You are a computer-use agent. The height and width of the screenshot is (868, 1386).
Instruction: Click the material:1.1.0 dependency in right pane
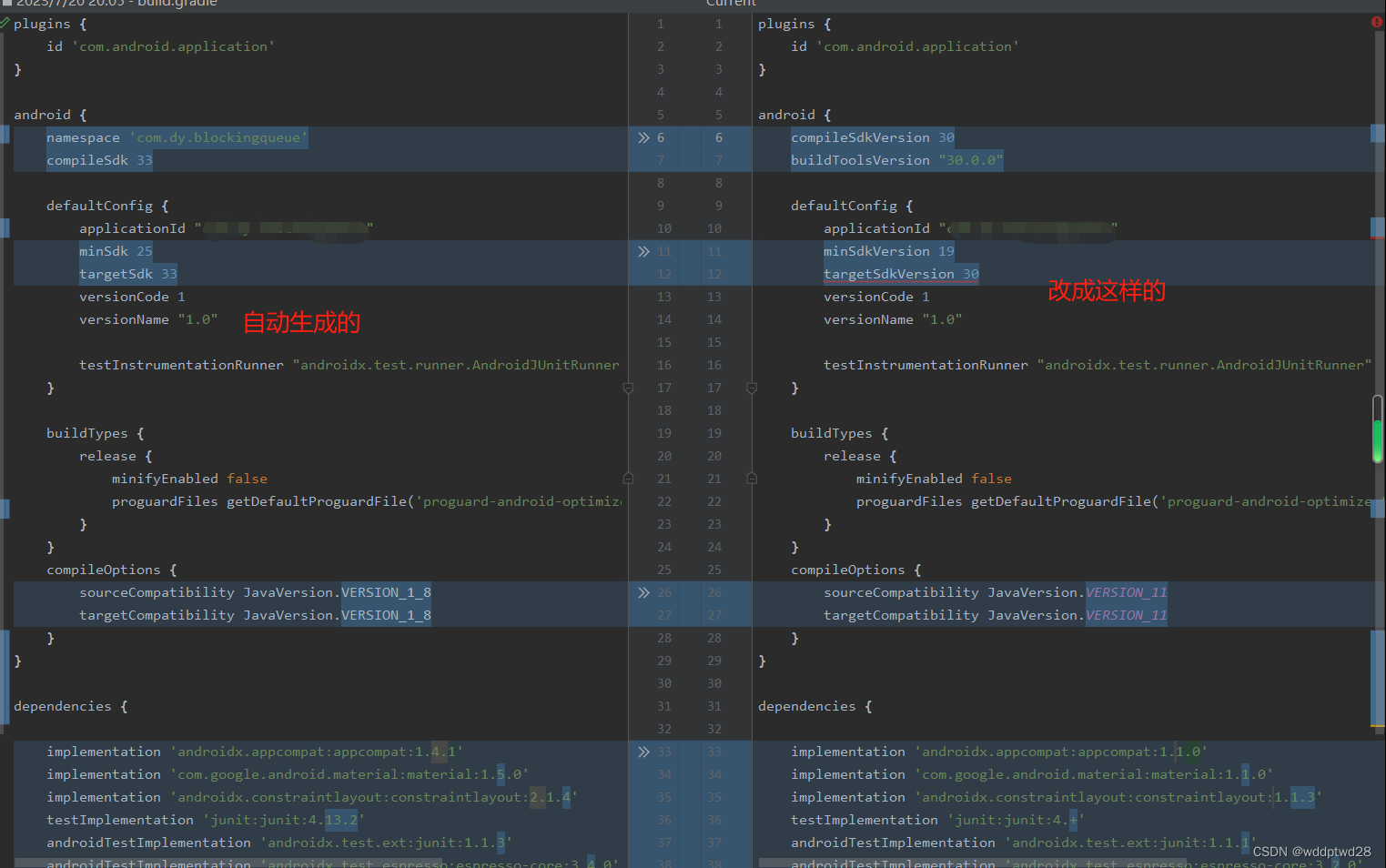[1032, 774]
